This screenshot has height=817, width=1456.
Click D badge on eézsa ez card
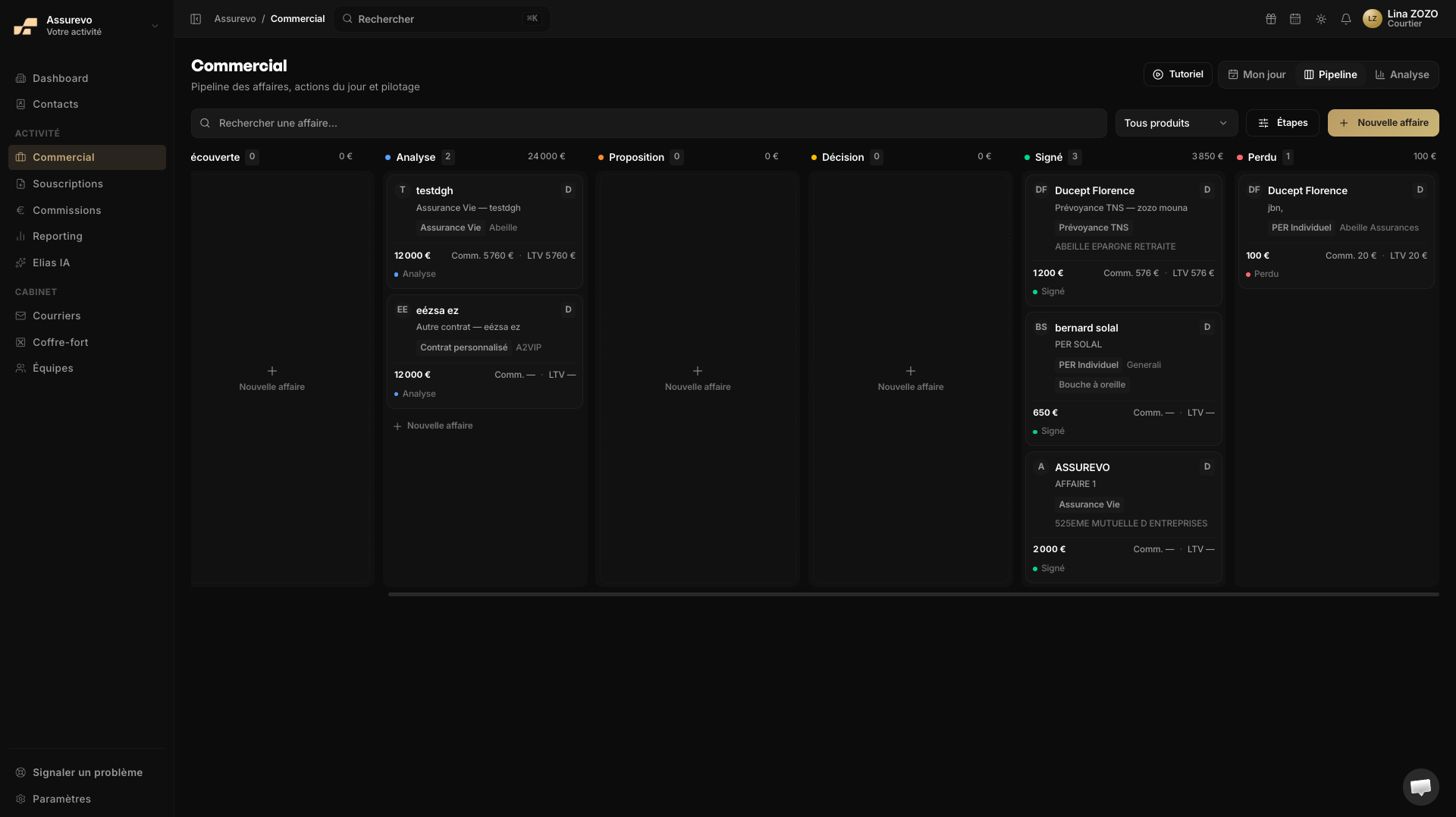point(568,310)
